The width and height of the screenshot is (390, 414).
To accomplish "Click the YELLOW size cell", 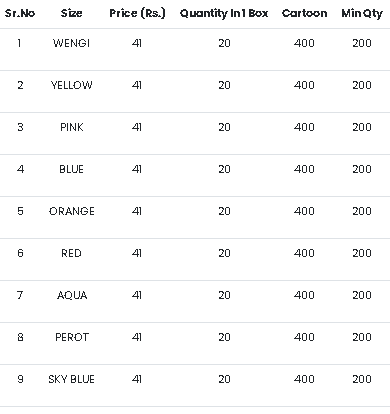I will click(x=71, y=85).
